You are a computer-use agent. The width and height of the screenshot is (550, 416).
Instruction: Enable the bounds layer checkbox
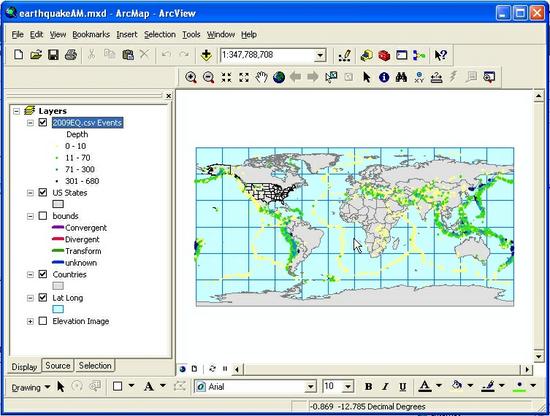click(42, 216)
